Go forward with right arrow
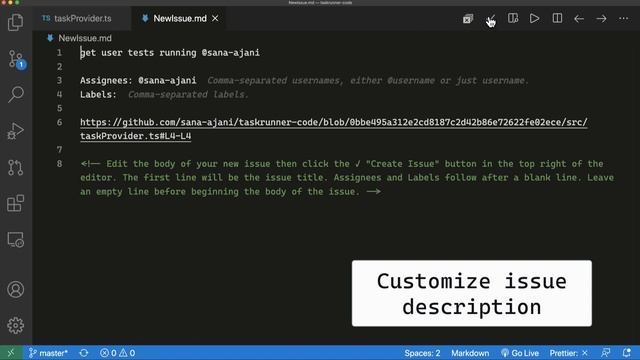Image resolution: width=640 pixels, height=360 pixels. [601, 19]
